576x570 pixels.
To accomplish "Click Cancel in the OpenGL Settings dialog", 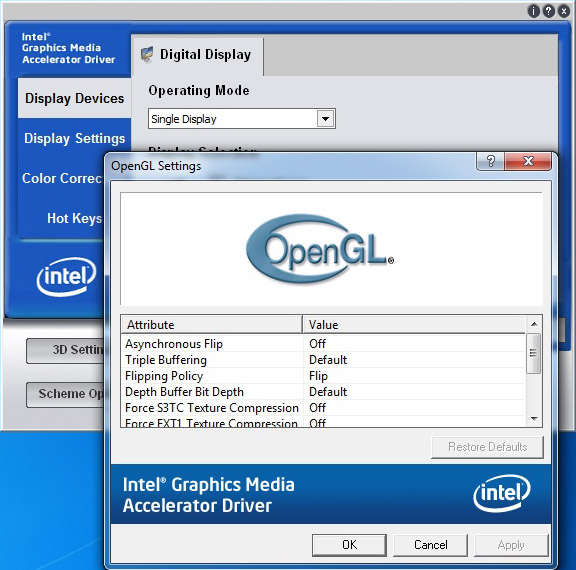I will [431, 545].
